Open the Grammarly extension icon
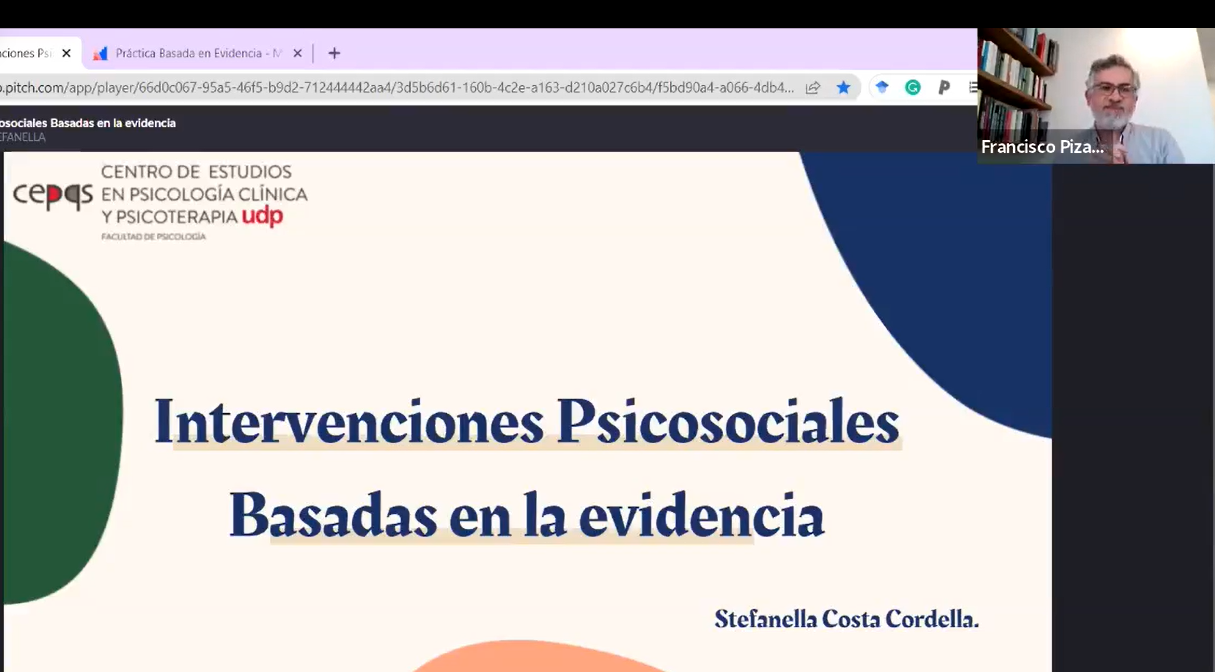The image size is (1215, 672). [x=912, y=88]
